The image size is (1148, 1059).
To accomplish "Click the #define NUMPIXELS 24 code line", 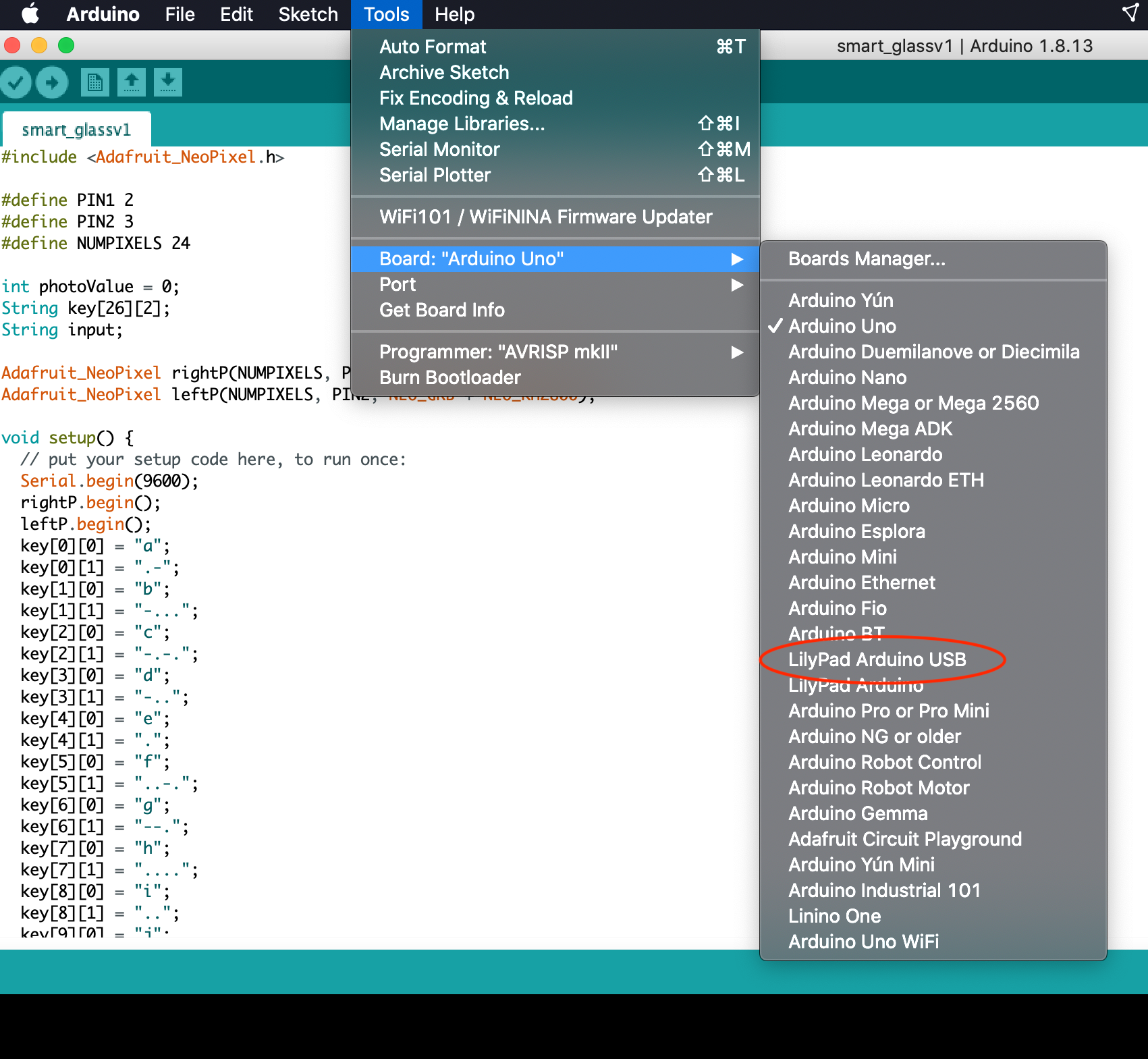I will pos(96,243).
